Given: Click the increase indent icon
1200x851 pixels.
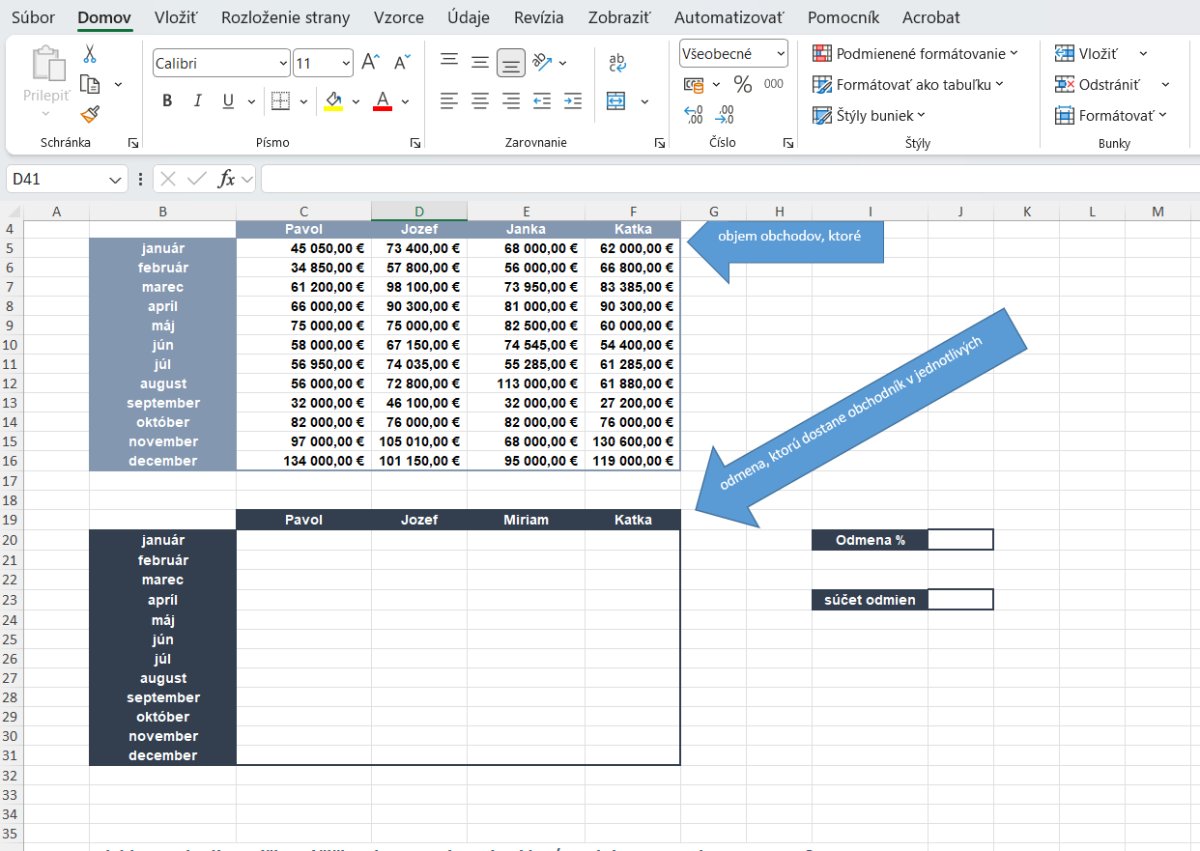Looking at the screenshot, I should [573, 101].
